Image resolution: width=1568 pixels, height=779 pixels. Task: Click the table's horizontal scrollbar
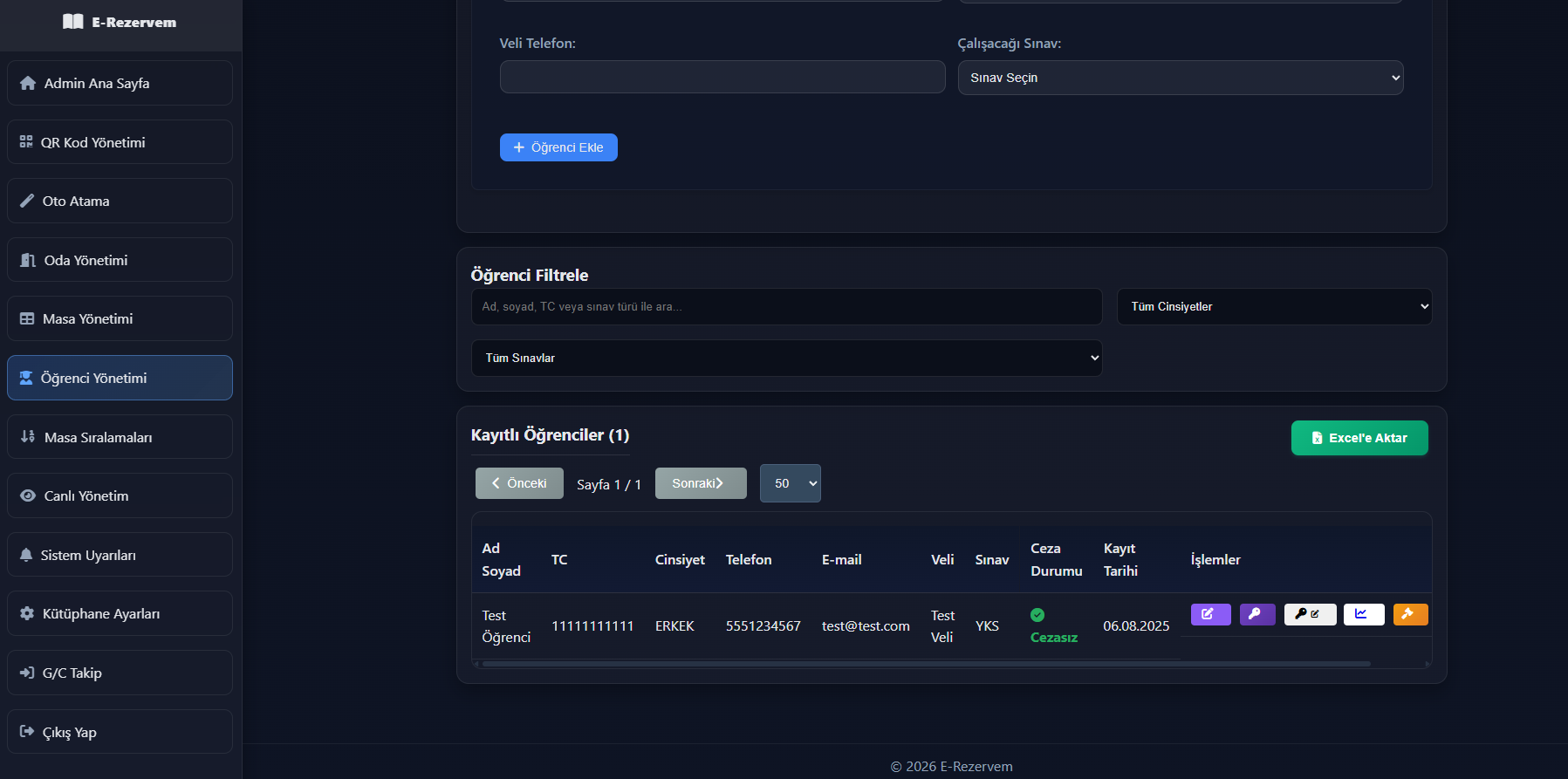(926, 664)
